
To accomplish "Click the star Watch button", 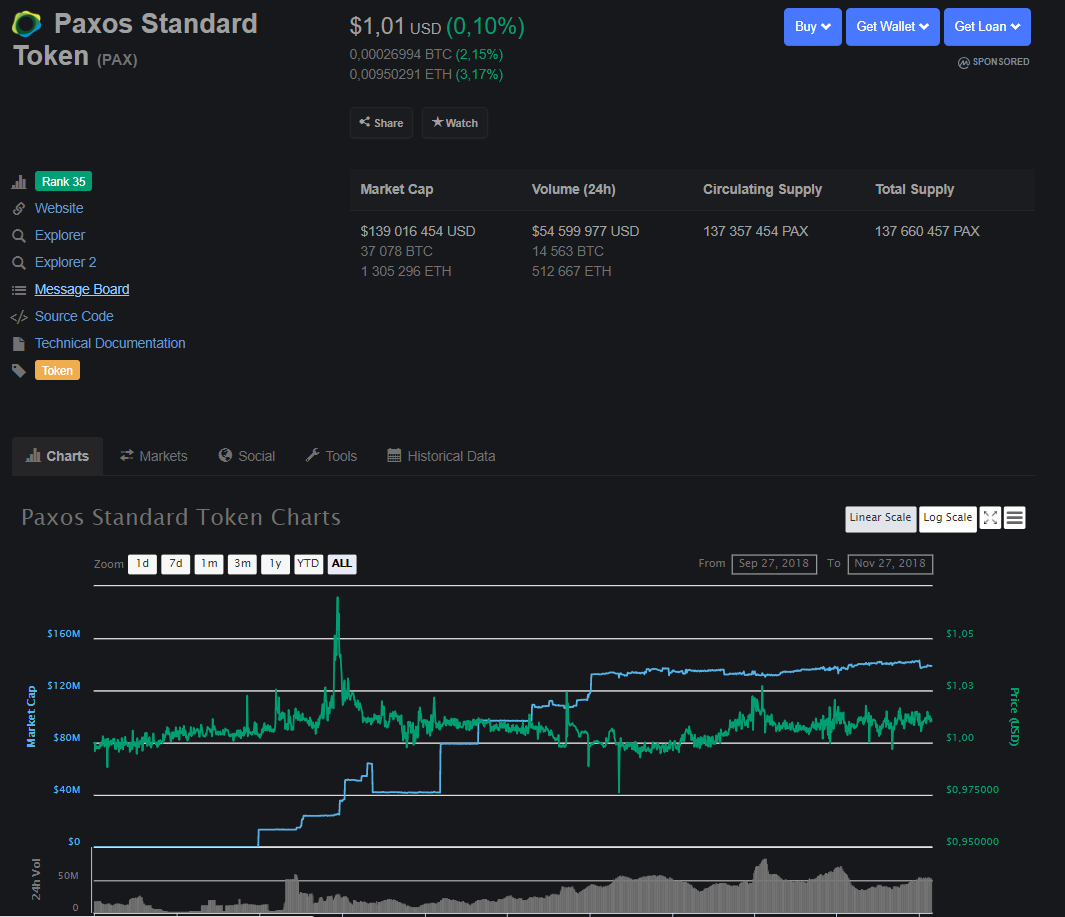I will coord(455,123).
